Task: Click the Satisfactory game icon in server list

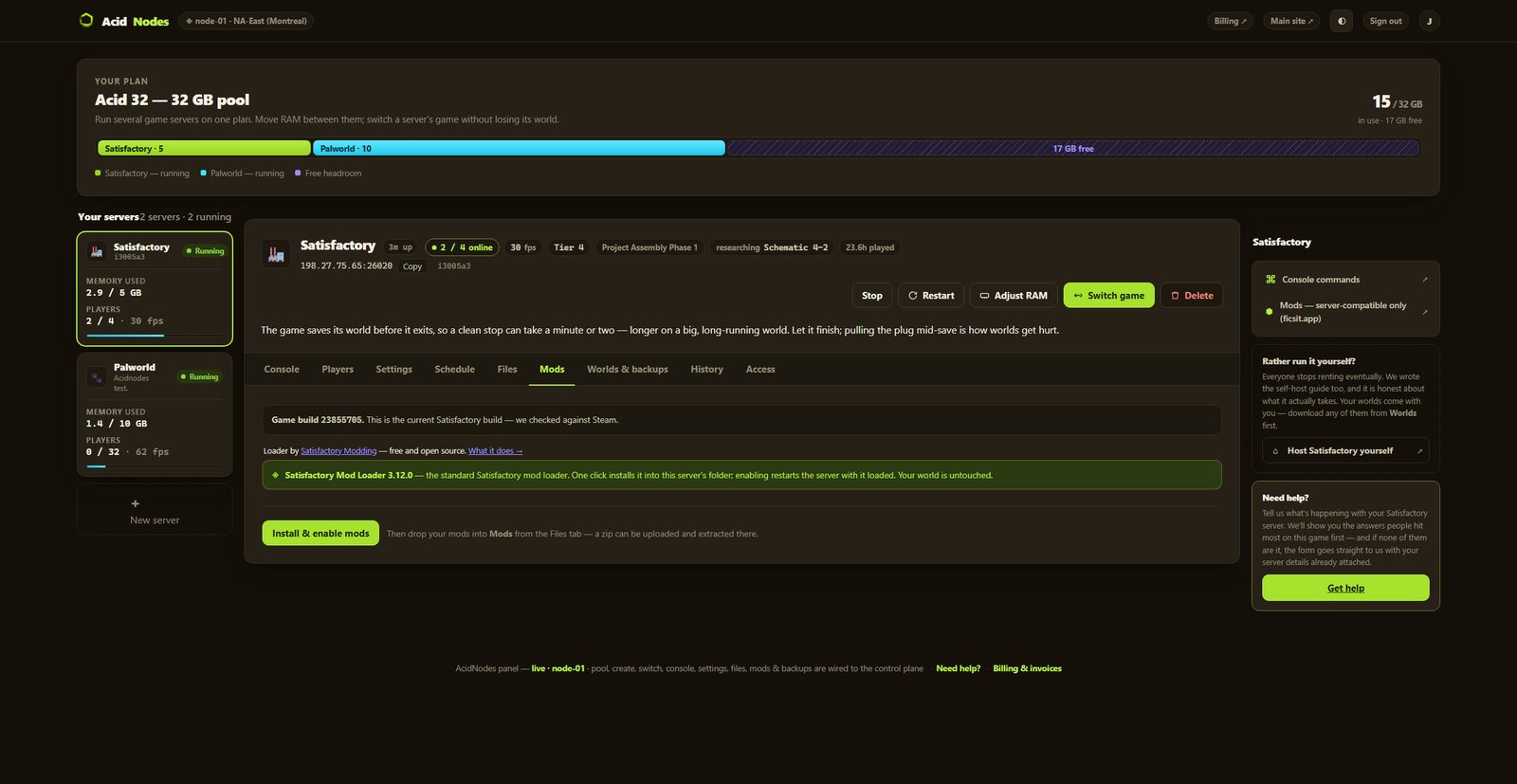Action: (x=96, y=251)
